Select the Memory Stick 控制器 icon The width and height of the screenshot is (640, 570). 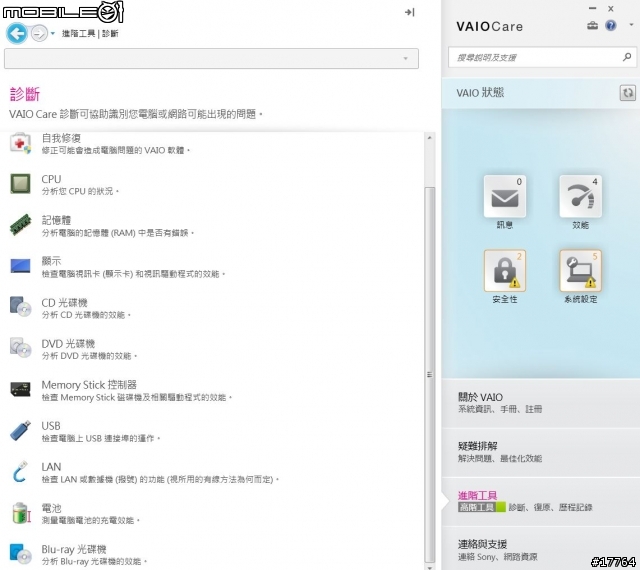coord(20,389)
